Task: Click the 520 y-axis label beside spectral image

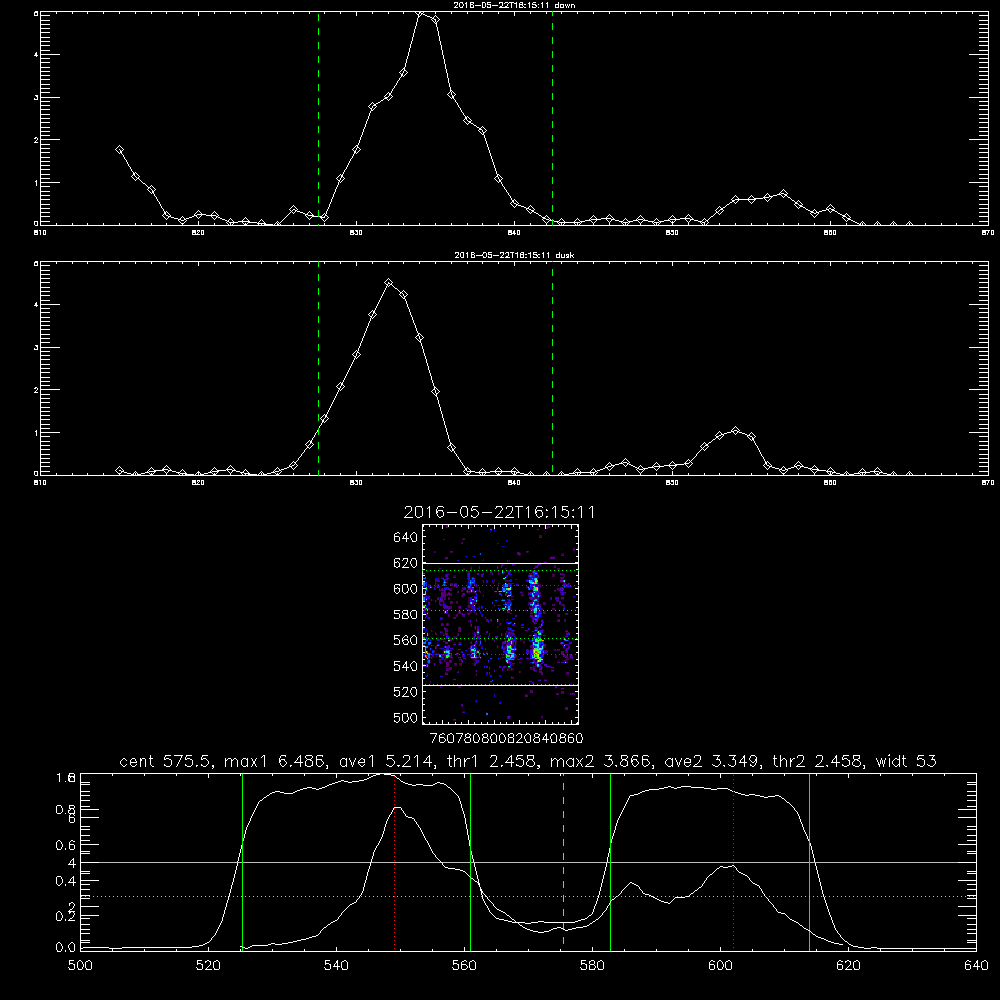Action: [x=405, y=692]
